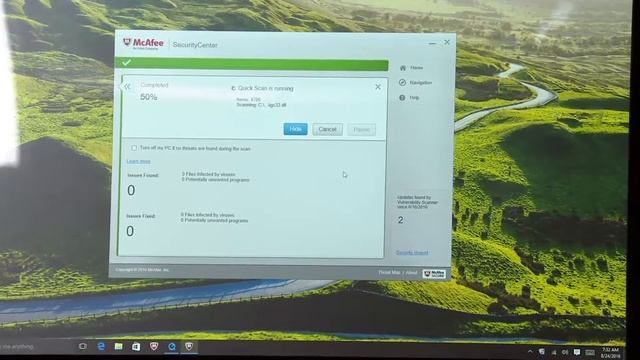Open the volume icon in the tray
640x360 pixels.
[565, 352]
